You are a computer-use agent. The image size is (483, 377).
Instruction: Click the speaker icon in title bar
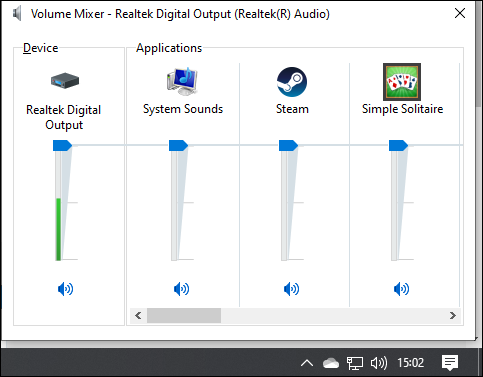pyautogui.click(x=17, y=14)
